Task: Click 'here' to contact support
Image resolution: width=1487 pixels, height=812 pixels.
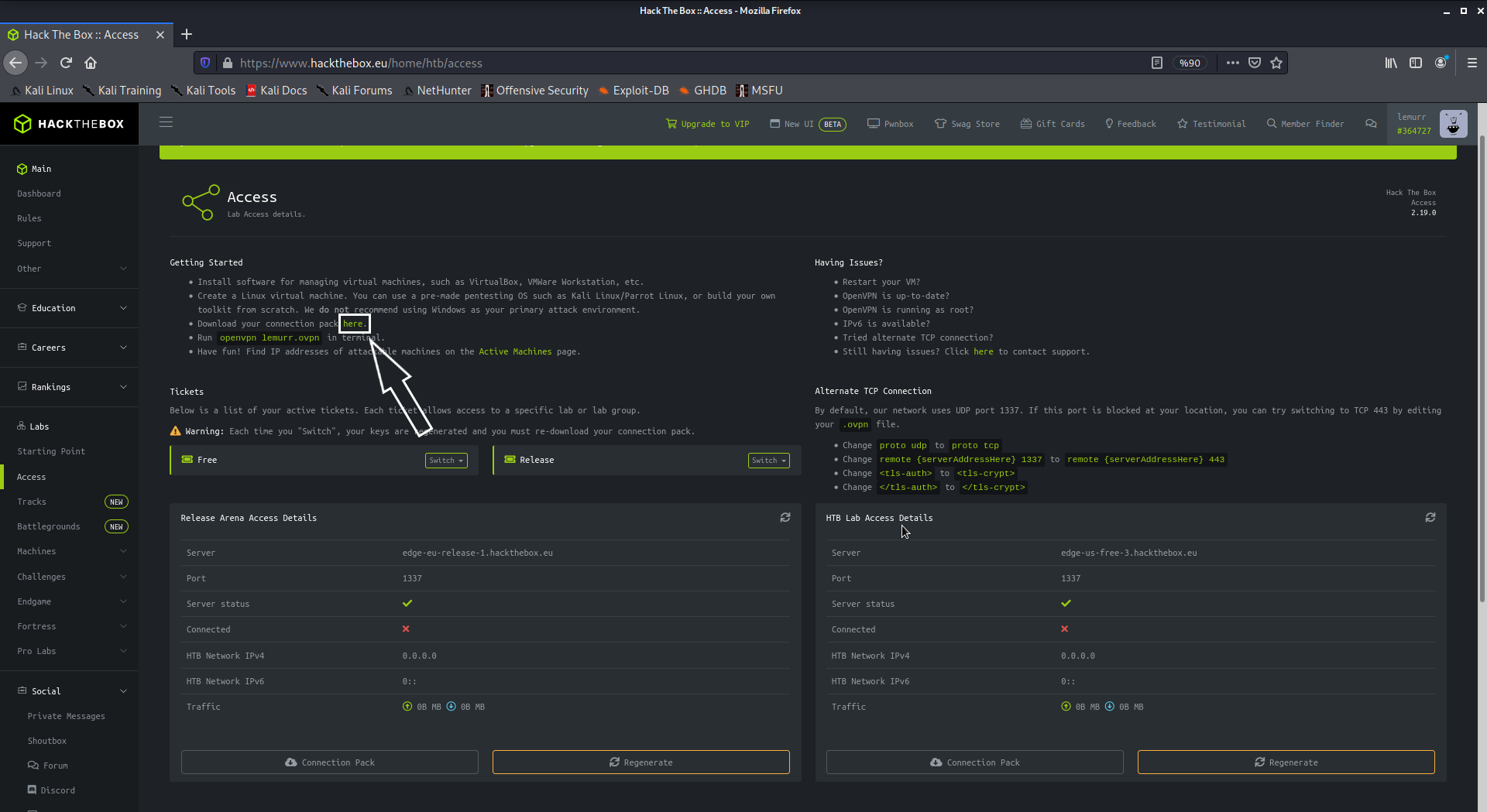Action: (x=984, y=351)
